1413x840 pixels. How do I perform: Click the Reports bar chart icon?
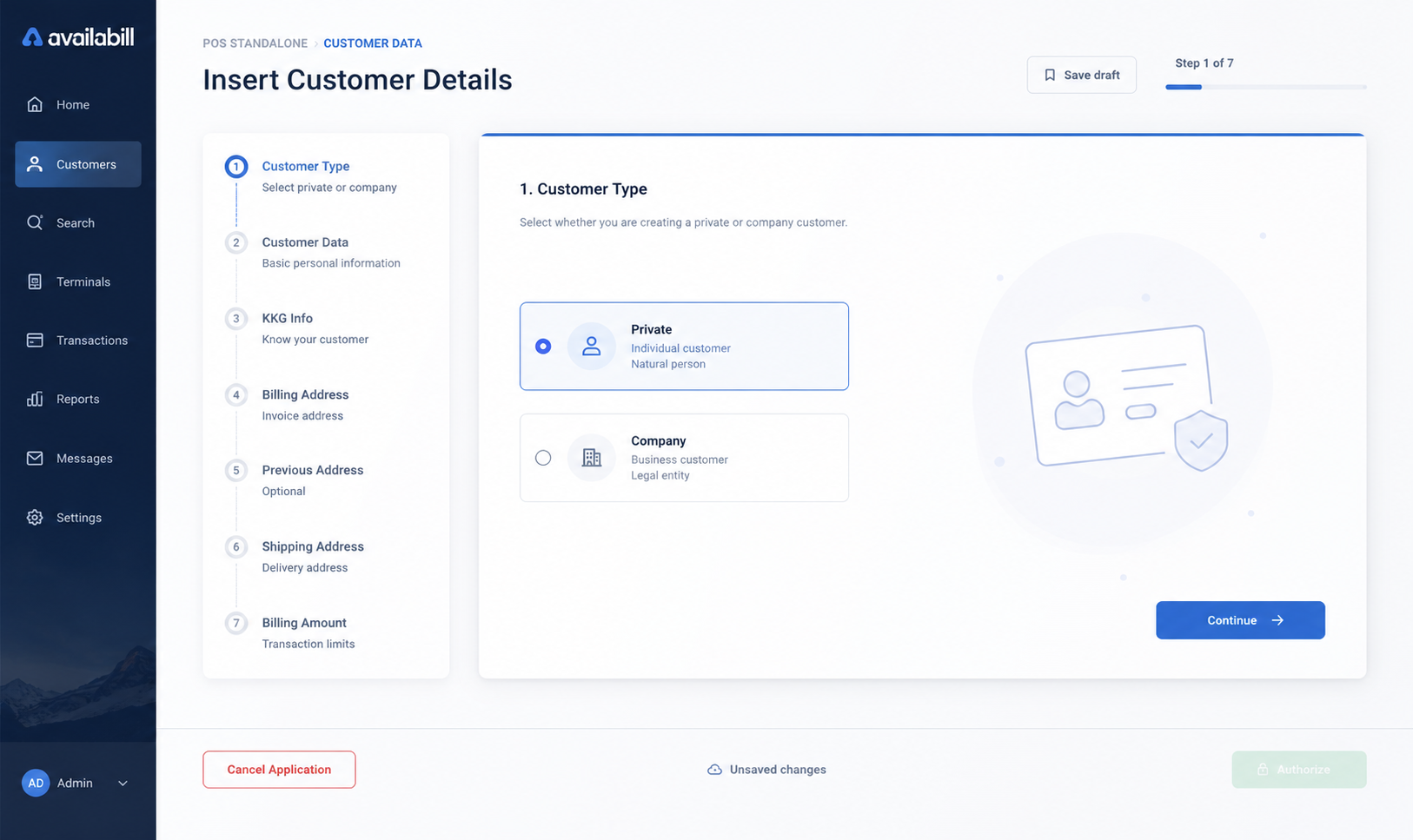tap(35, 399)
